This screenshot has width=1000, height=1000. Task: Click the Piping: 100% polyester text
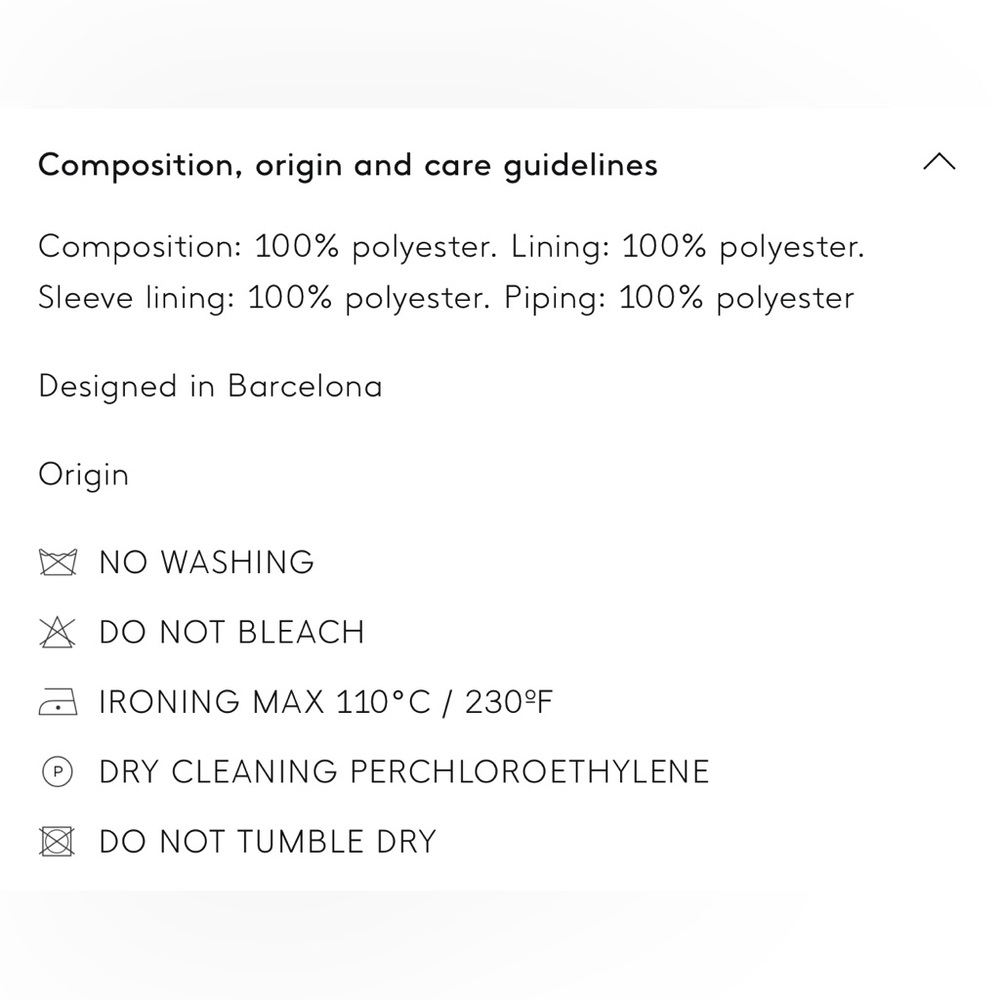tap(679, 298)
